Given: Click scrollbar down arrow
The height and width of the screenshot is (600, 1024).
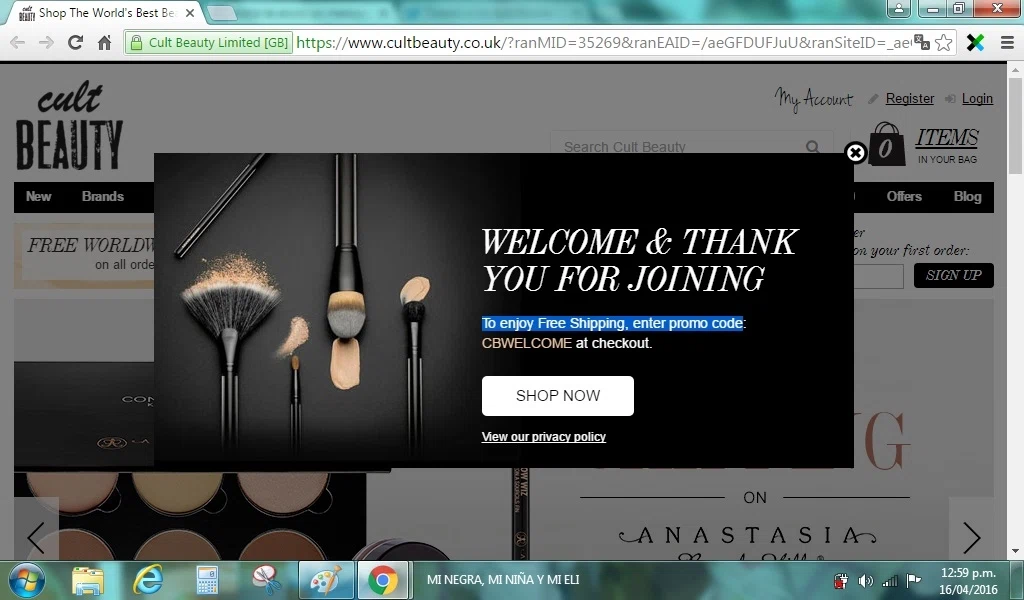Looking at the screenshot, I should coord(1015,552).
